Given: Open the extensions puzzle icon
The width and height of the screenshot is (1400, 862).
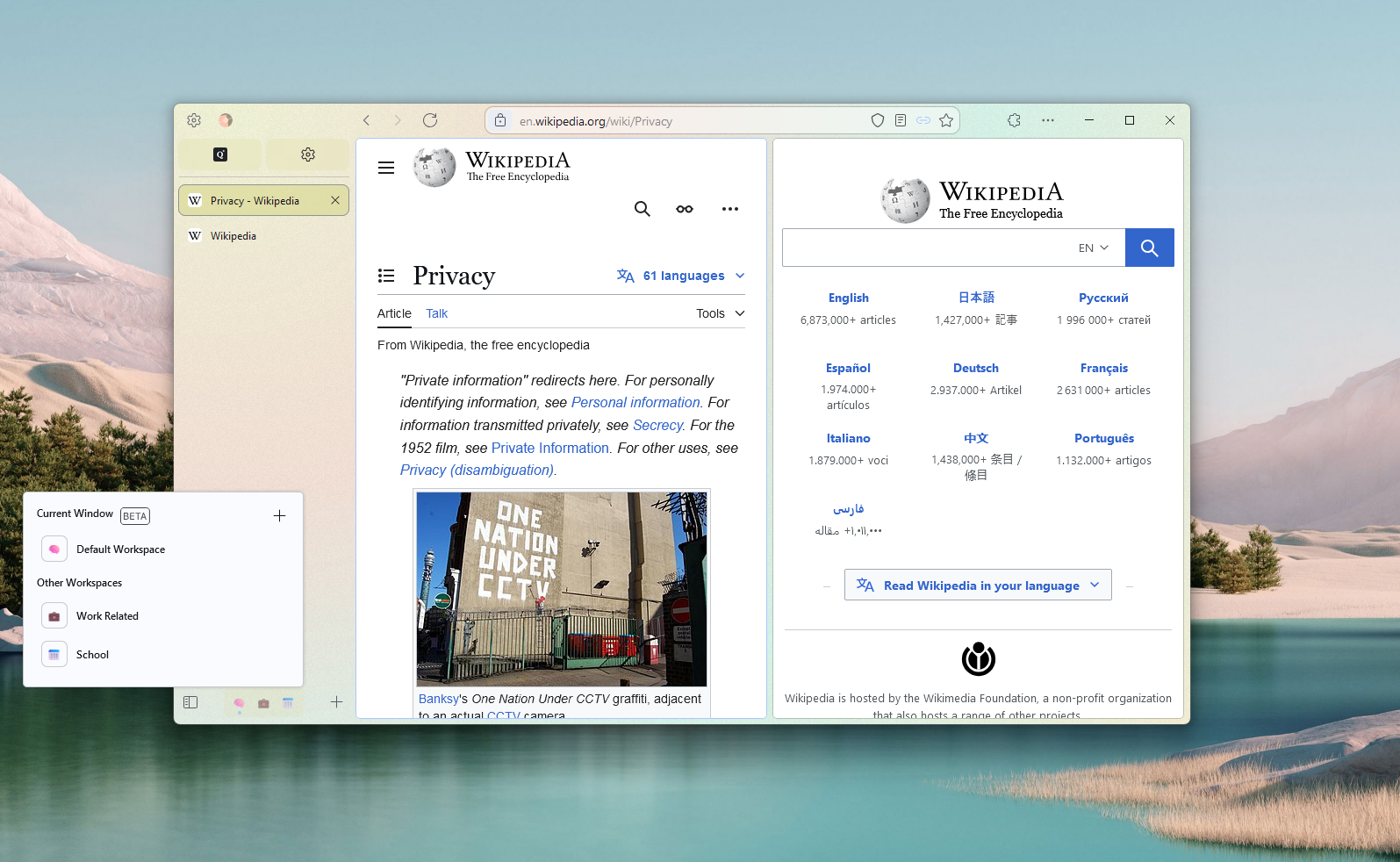Looking at the screenshot, I should click(x=1014, y=120).
